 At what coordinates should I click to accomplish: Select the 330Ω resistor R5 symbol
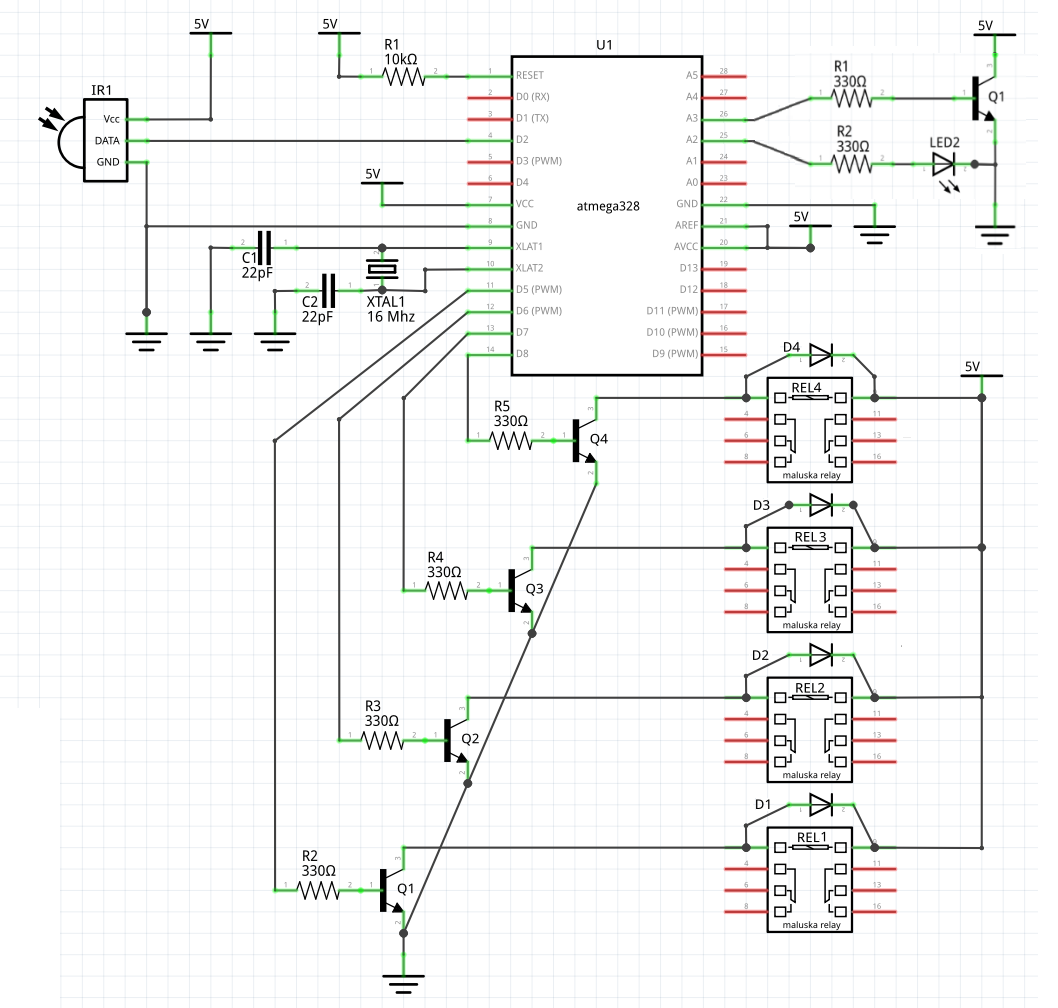pyautogui.click(x=512, y=438)
